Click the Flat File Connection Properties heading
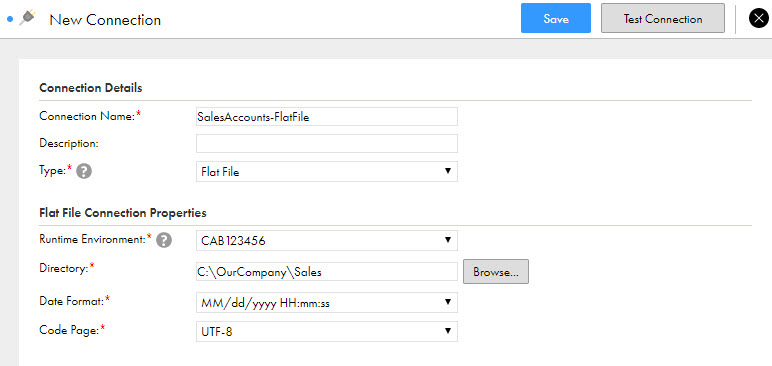 pyautogui.click(x=123, y=213)
